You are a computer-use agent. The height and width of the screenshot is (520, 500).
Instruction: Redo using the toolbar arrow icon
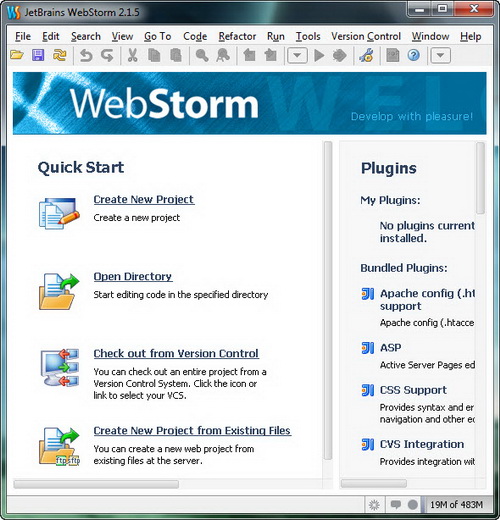point(107,55)
